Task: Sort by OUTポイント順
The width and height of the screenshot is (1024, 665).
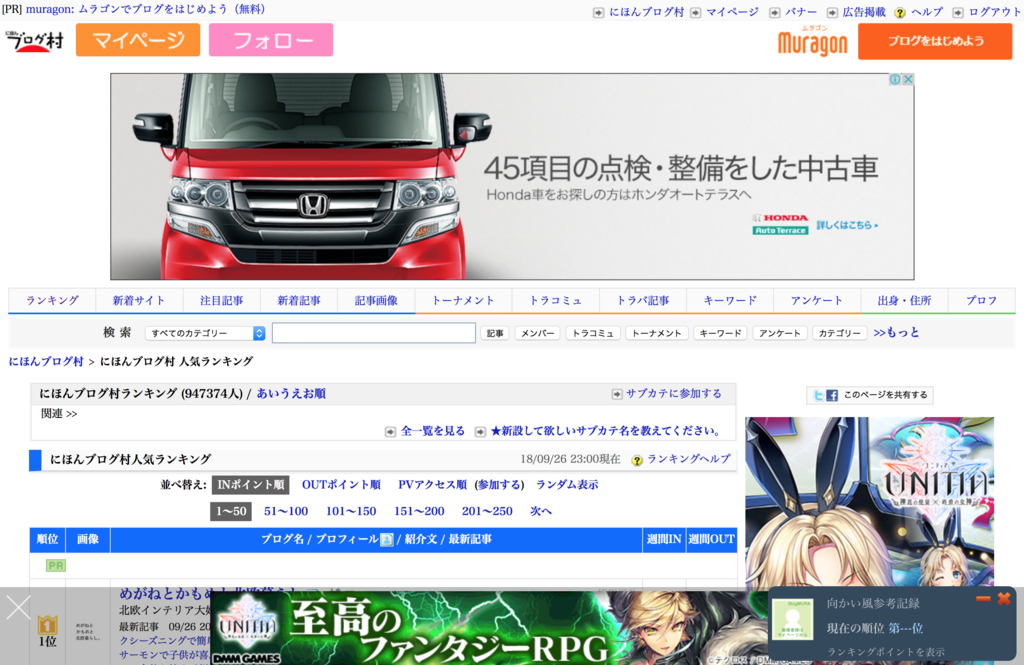Action: 341,485
